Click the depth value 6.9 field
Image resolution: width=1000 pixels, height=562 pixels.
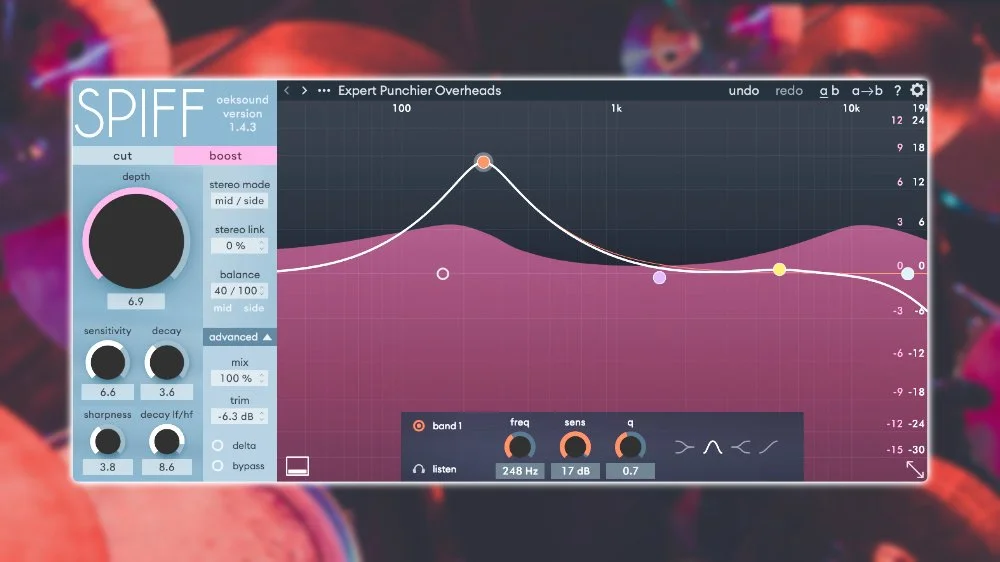coord(136,301)
